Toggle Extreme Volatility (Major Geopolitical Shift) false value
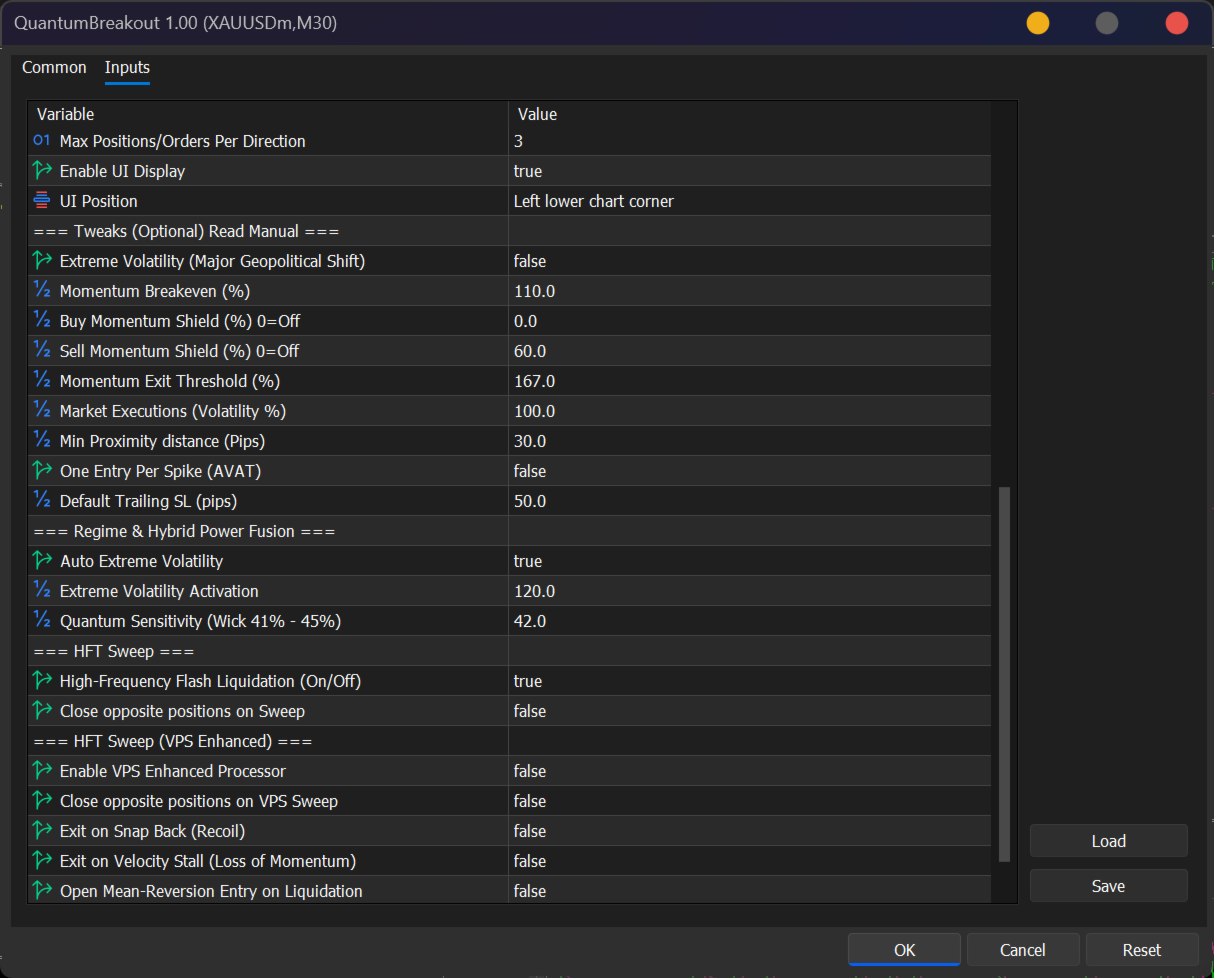The width and height of the screenshot is (1214, 978). coord(749,261)
